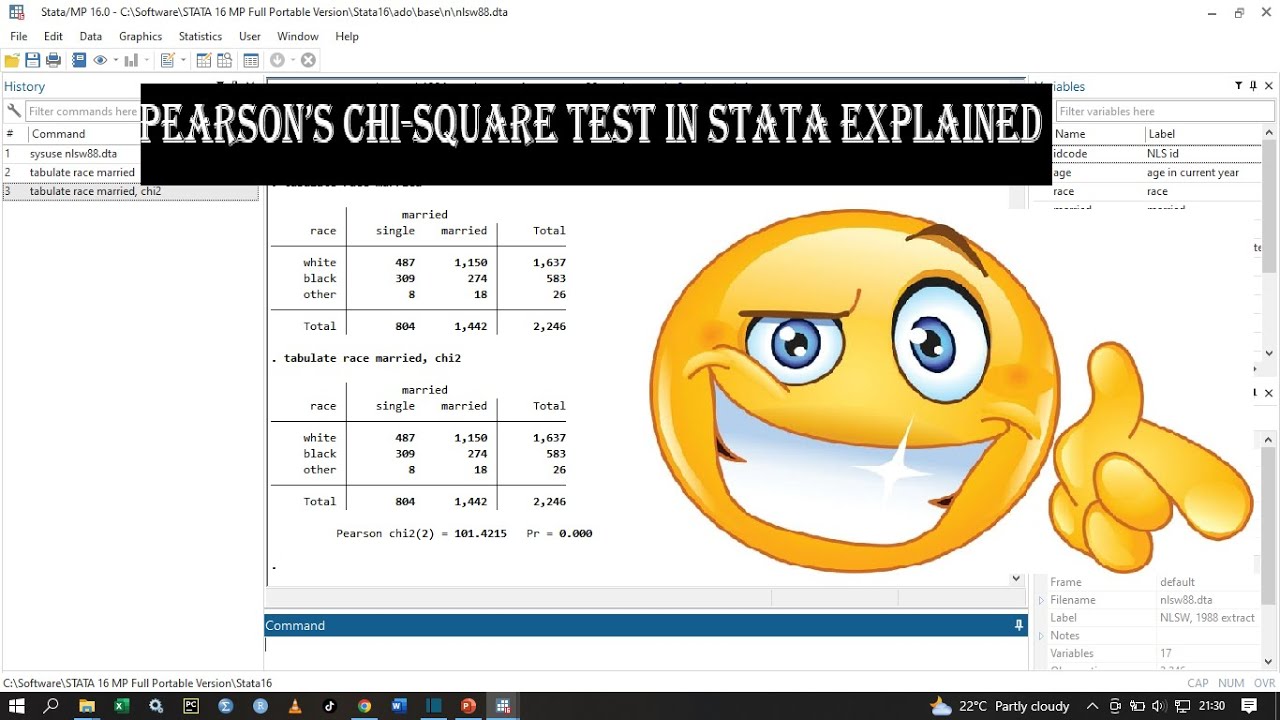Image resolution: width=1280 pixels, height=720 pixels.
Task: Click the History filter commands field
Action: 83,111
